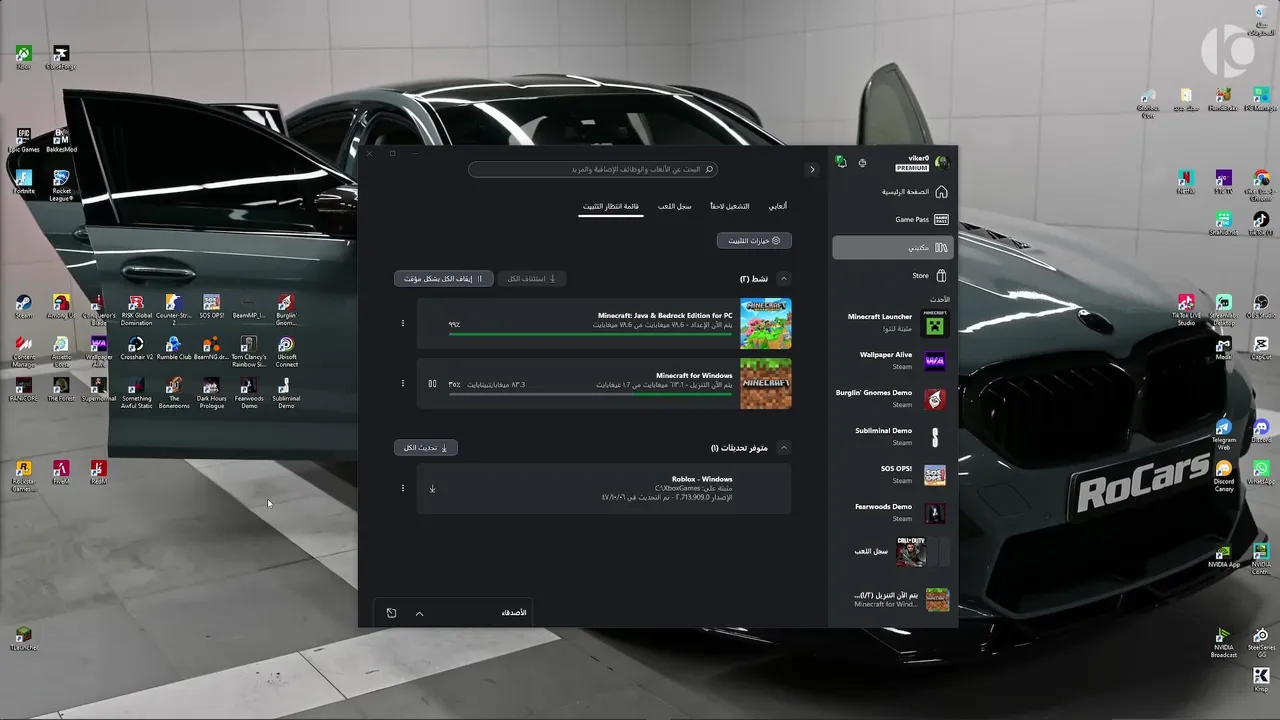Image resolution: width=1280 pixels, height=720 pixels.
Task: Open the viker0 profile avatar
Action: [941, 162]
